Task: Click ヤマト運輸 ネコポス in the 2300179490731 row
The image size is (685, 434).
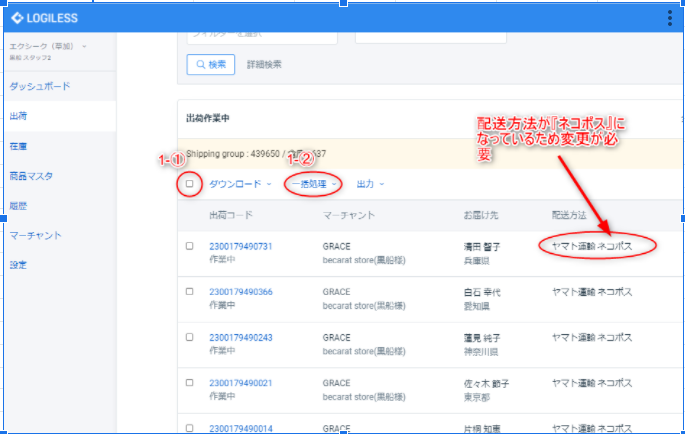Action: (x=592, y=247)
